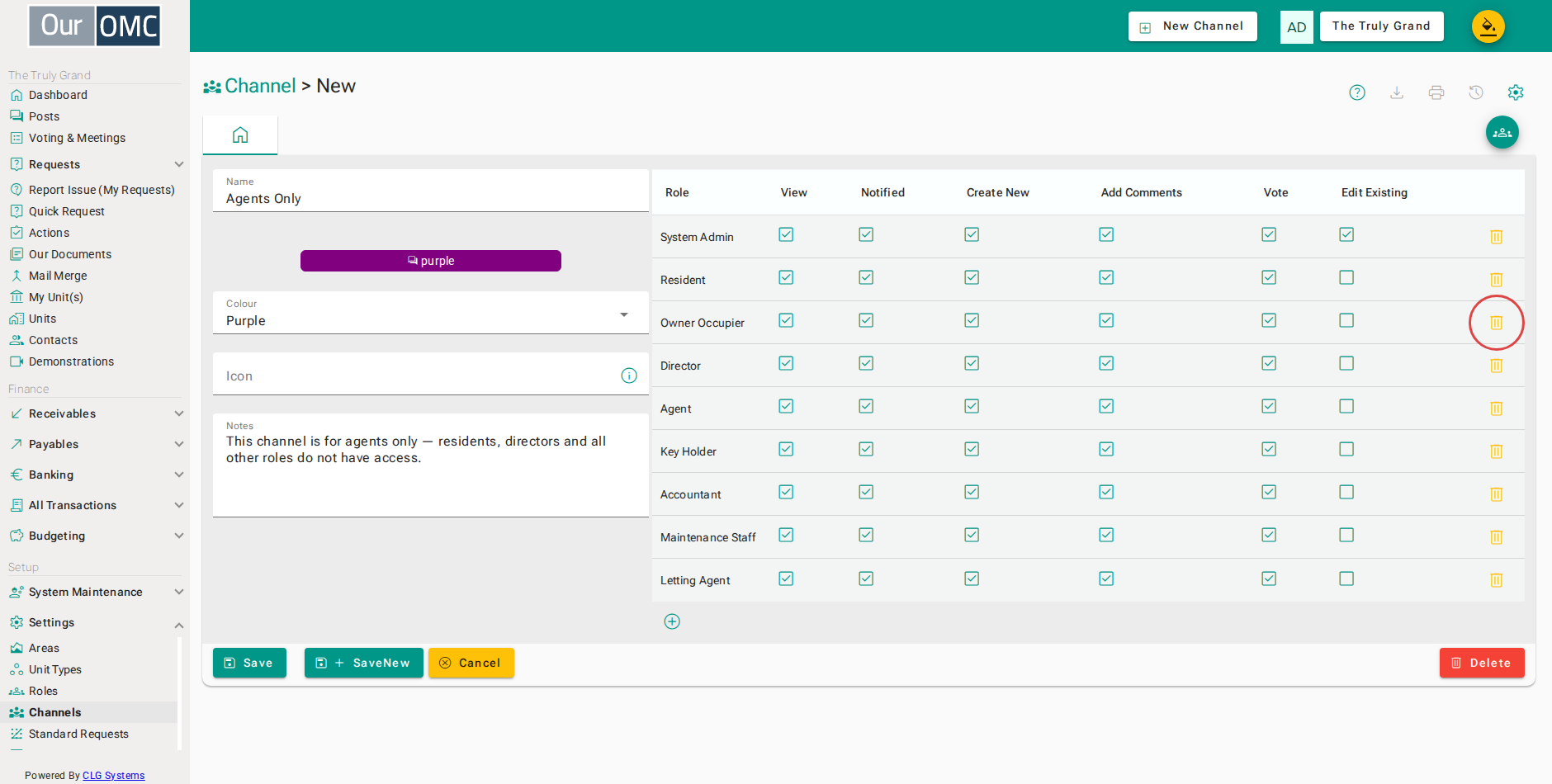This screenshot has width=1552, height=784.
Task: Uncheck Notified for Key Holder
Action: (x=866, y=449)
